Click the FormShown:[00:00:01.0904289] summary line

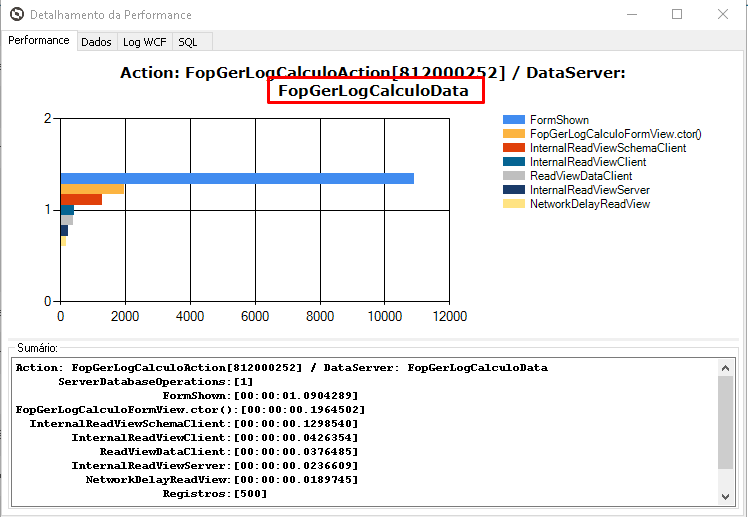[x=260, y=395]
